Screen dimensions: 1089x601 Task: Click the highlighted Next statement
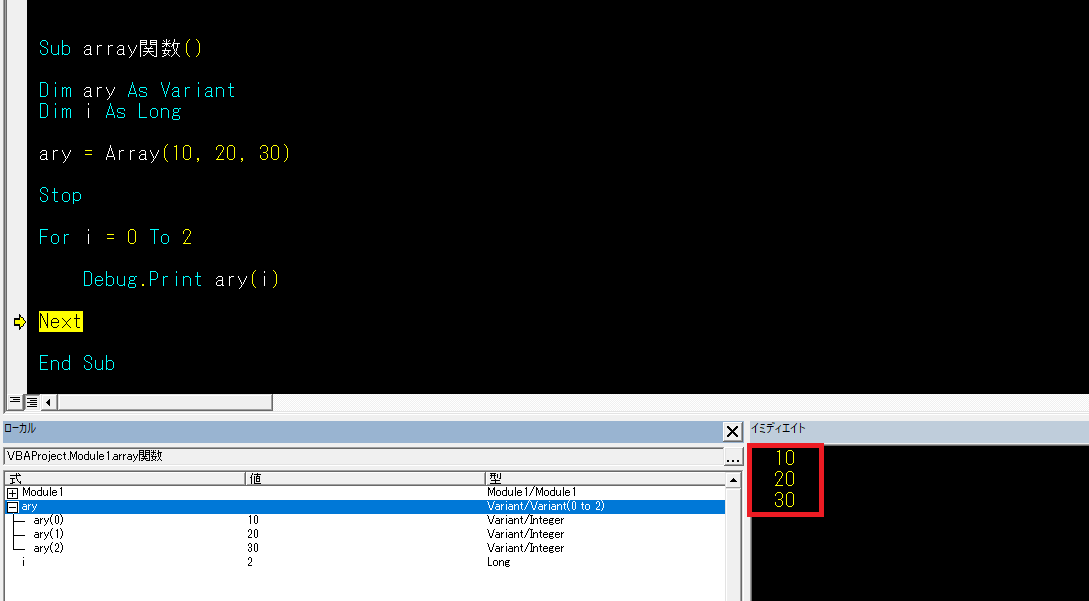click(x=58, y=321)
